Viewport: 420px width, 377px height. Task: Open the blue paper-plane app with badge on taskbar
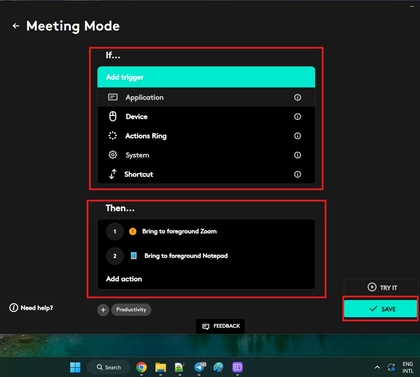200,367
